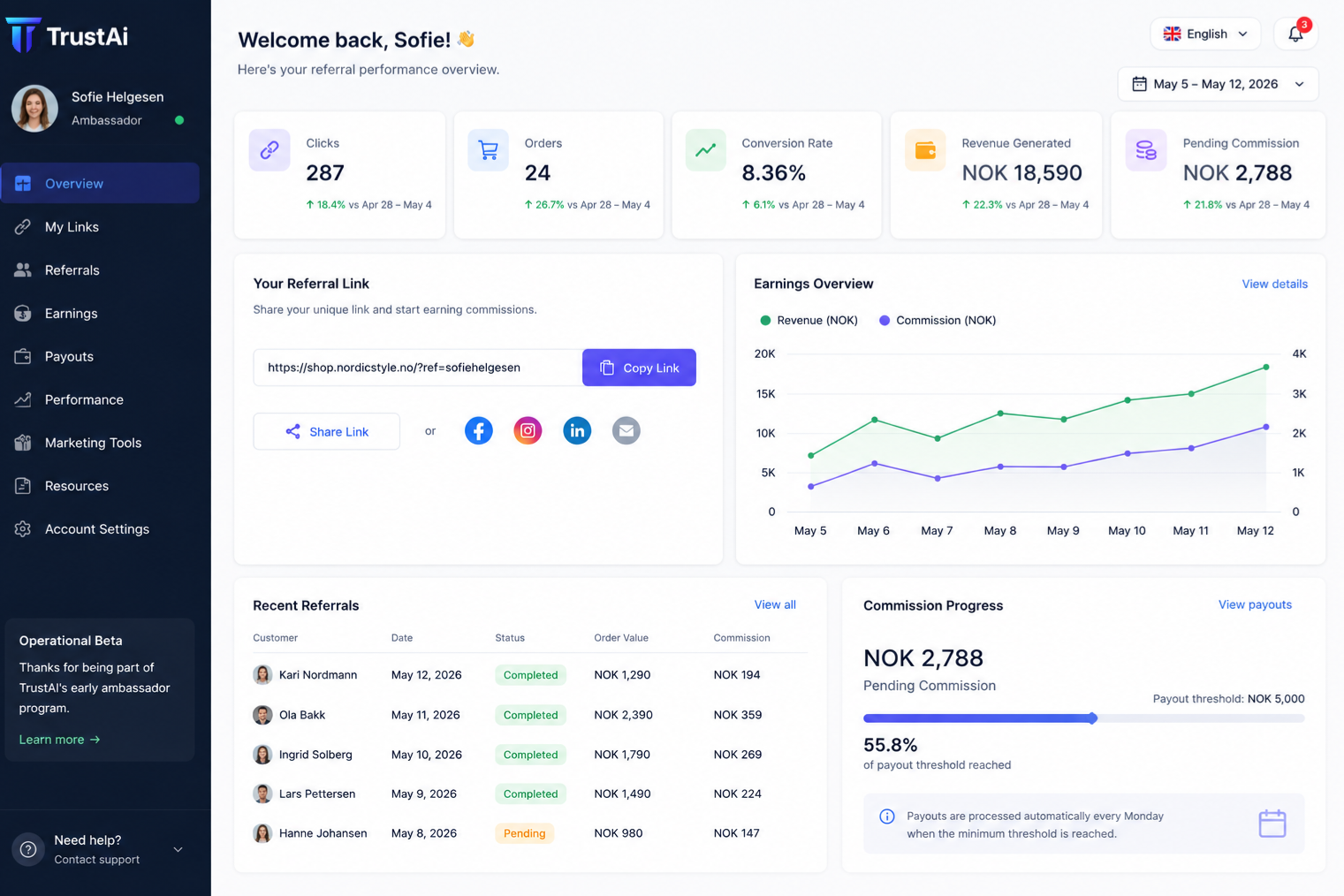1344x896 pixels.
Task: Click the referral link URL field
Action: (x=418, y=368)
